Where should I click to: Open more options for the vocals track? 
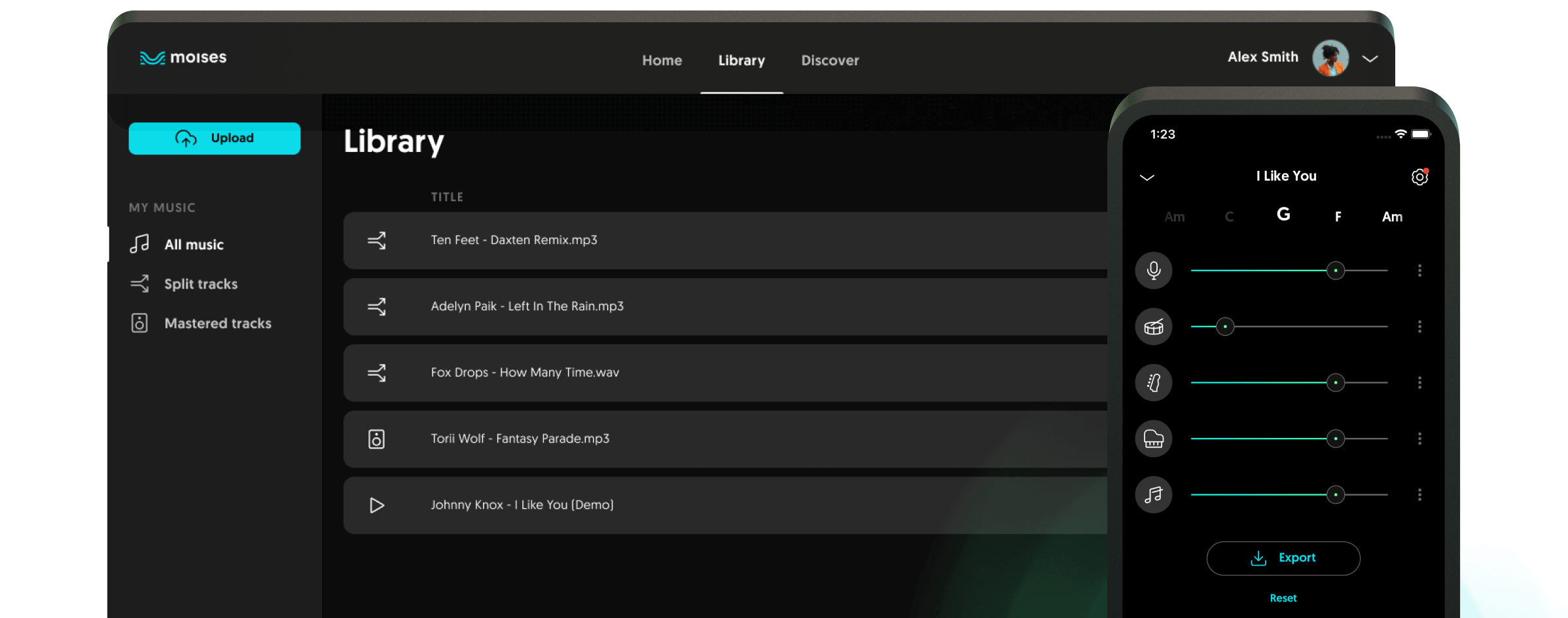pos(1419,270)
